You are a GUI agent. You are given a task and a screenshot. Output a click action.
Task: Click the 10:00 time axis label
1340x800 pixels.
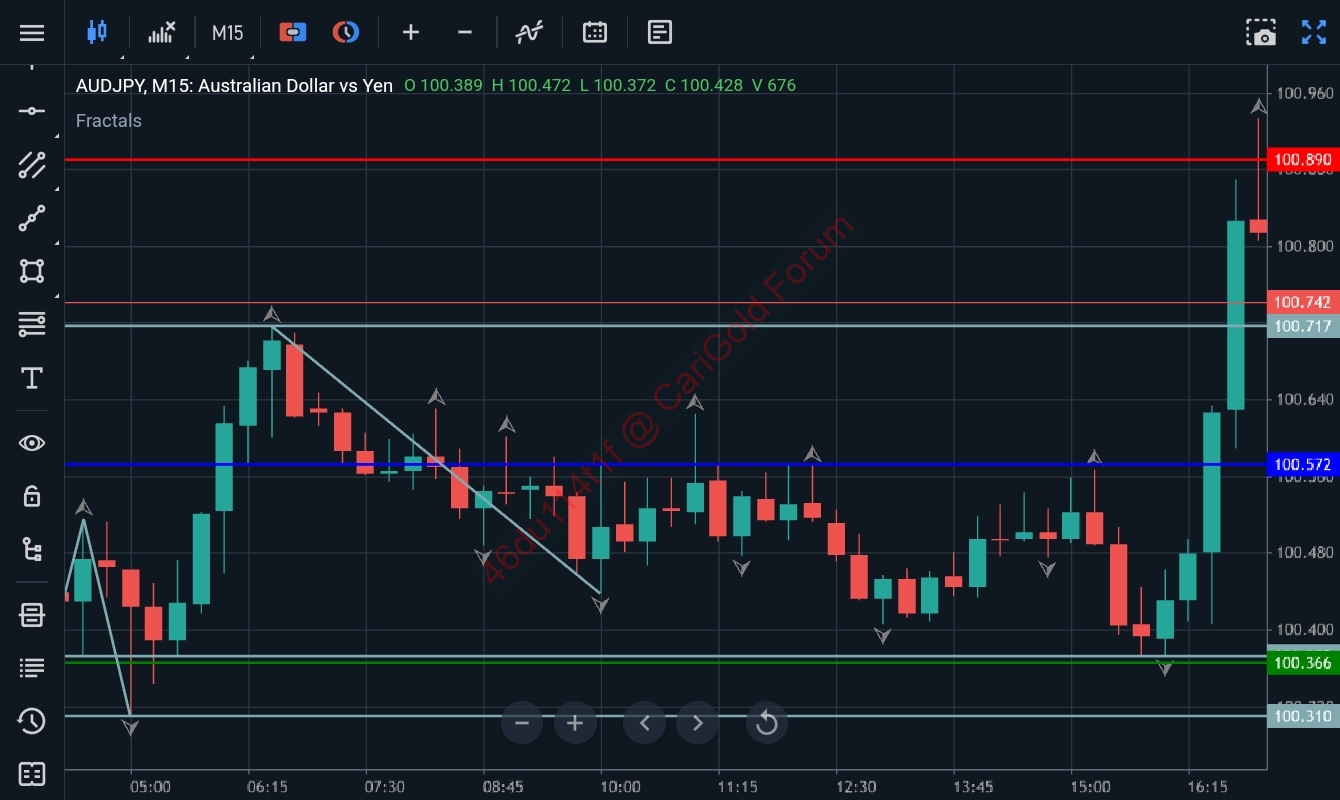[x=620, y=786]
